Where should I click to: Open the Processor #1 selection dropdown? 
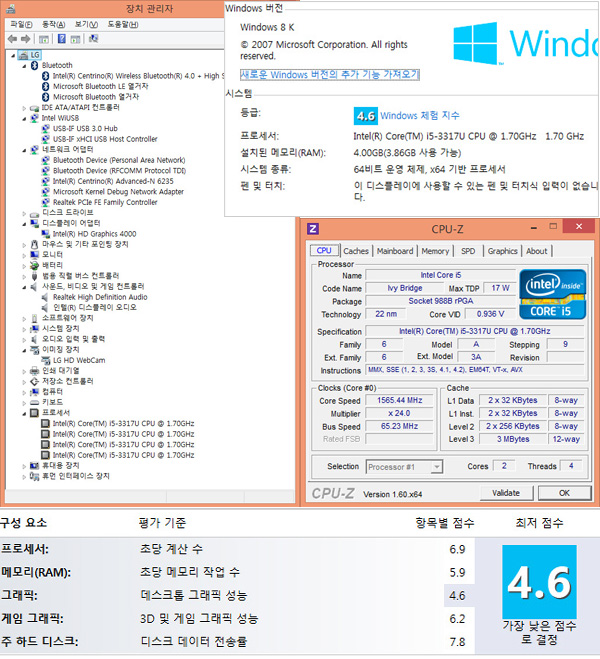point(437,467)
